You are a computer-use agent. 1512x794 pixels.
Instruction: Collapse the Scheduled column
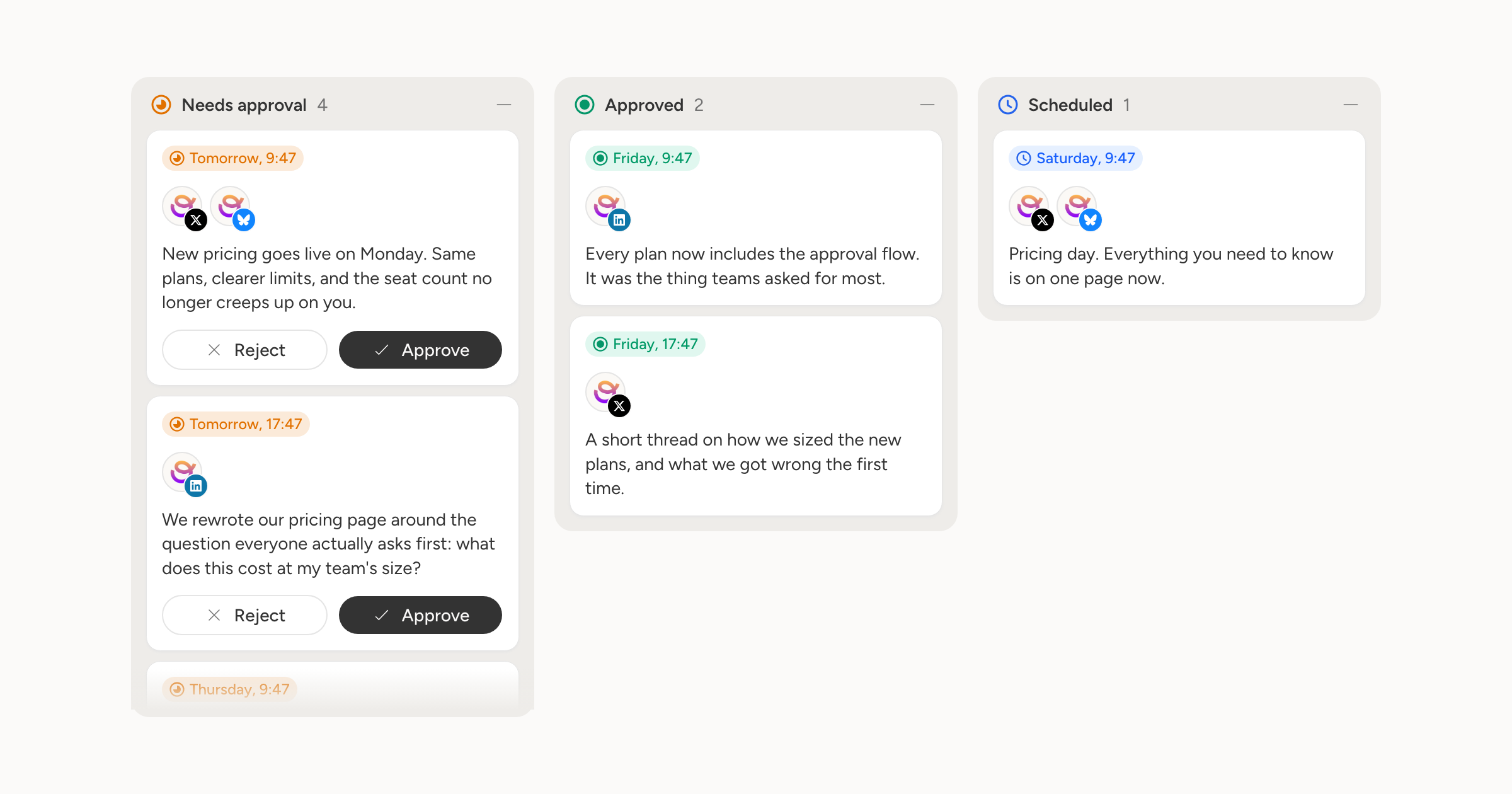coord(1351,105)
